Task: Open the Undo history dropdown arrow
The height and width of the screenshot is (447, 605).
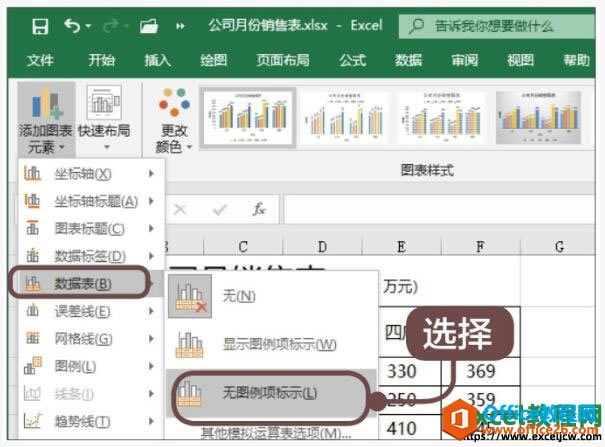Action: click(x=88, y=26)
